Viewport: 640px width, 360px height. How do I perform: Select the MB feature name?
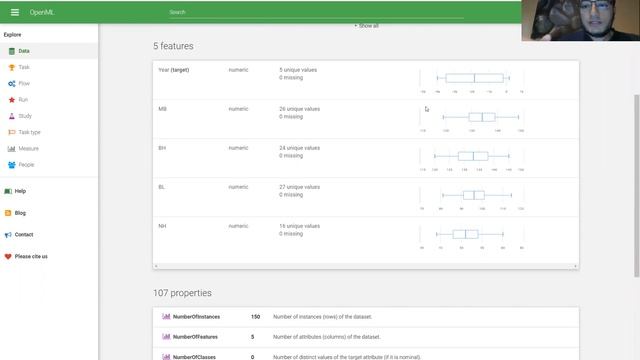point(162,109)
